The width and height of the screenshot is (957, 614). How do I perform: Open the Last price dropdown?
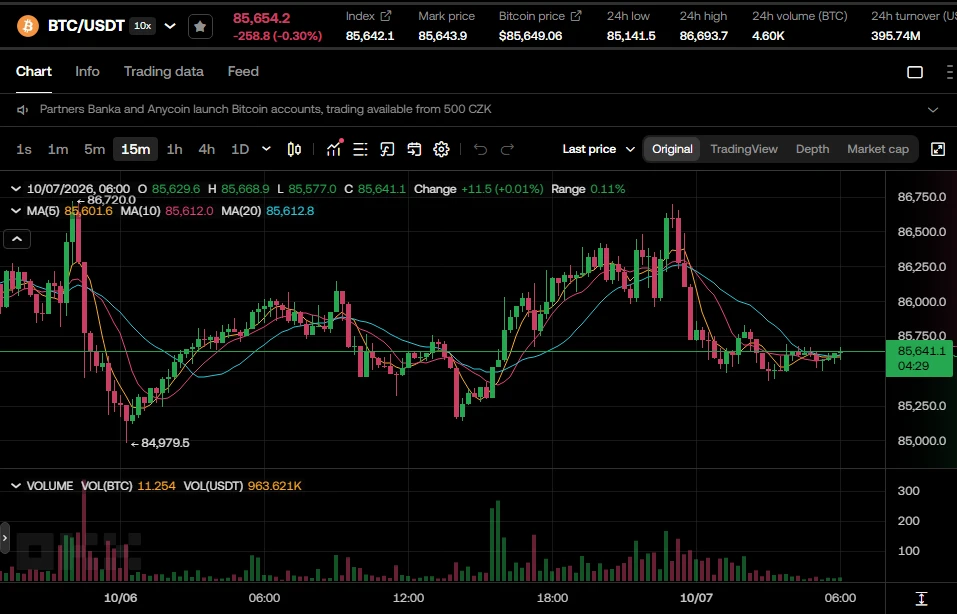pos(599,149)
